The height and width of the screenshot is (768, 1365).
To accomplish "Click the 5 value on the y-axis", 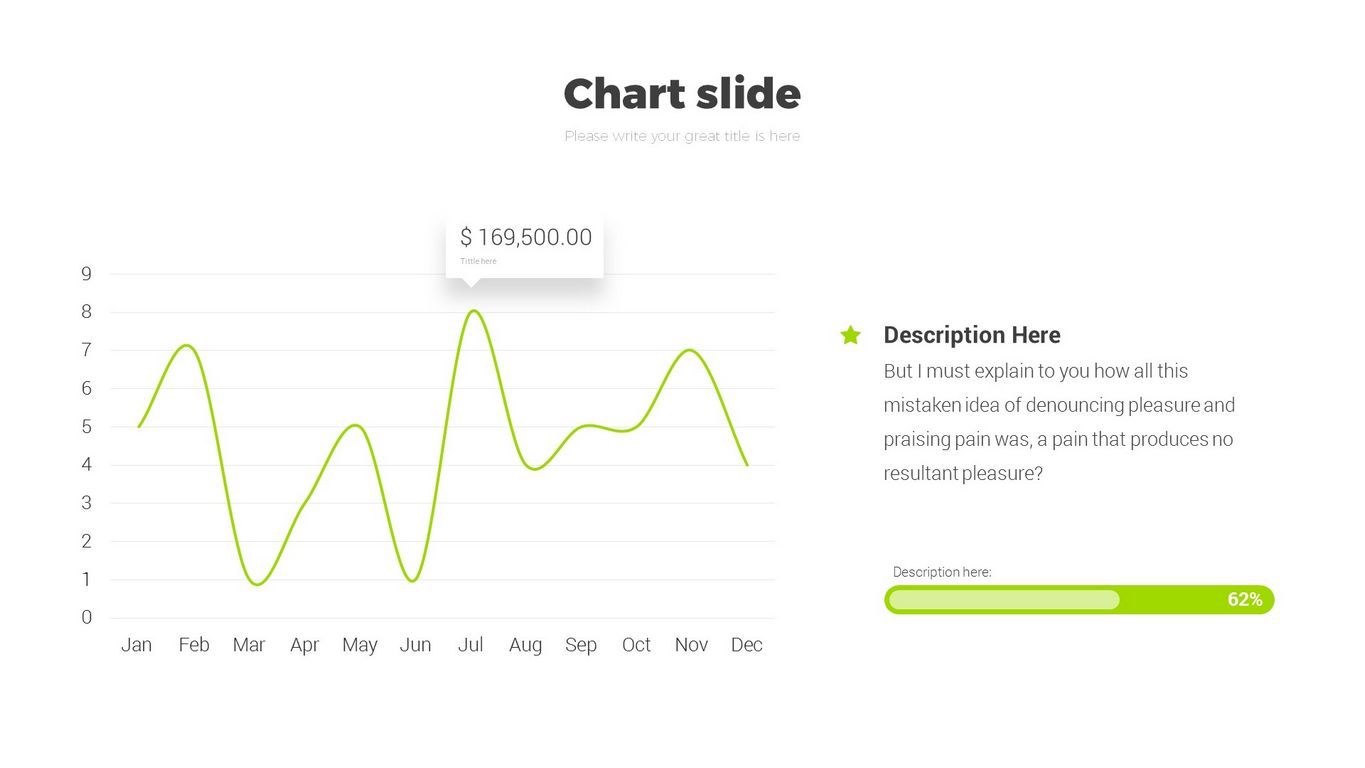I will 87,427.
